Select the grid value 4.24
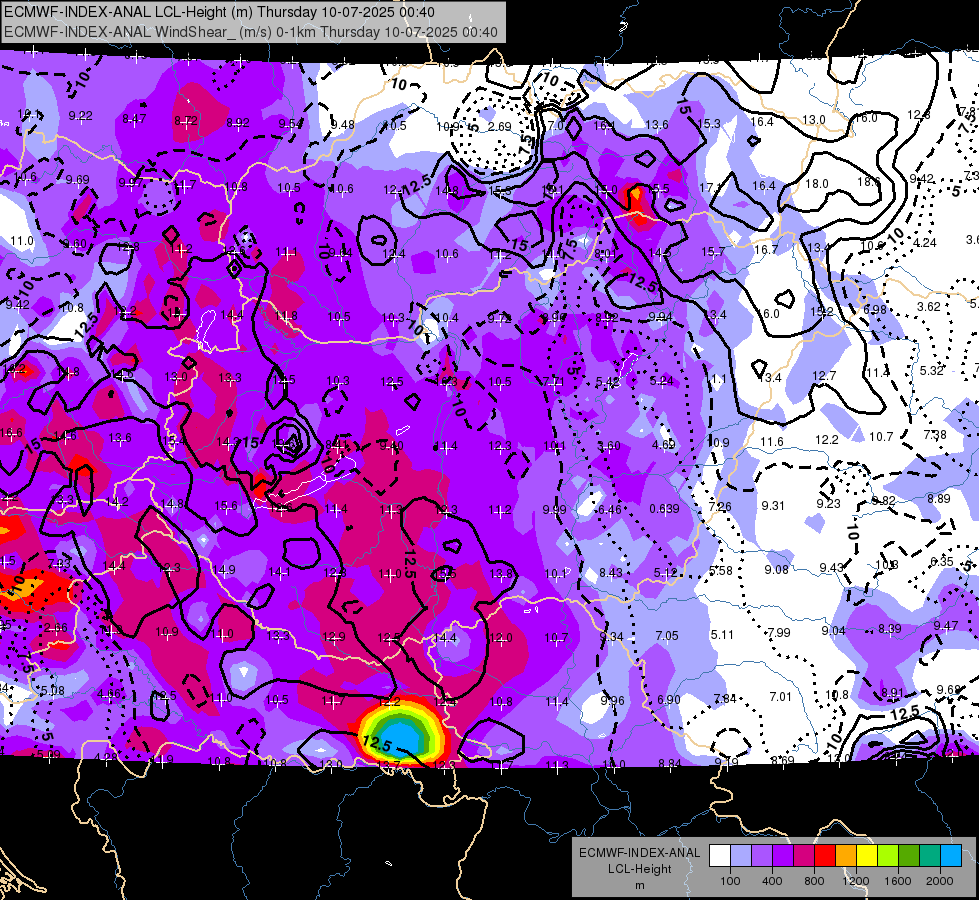Viewport: 979px width, 900px height. tap(925, 242)
